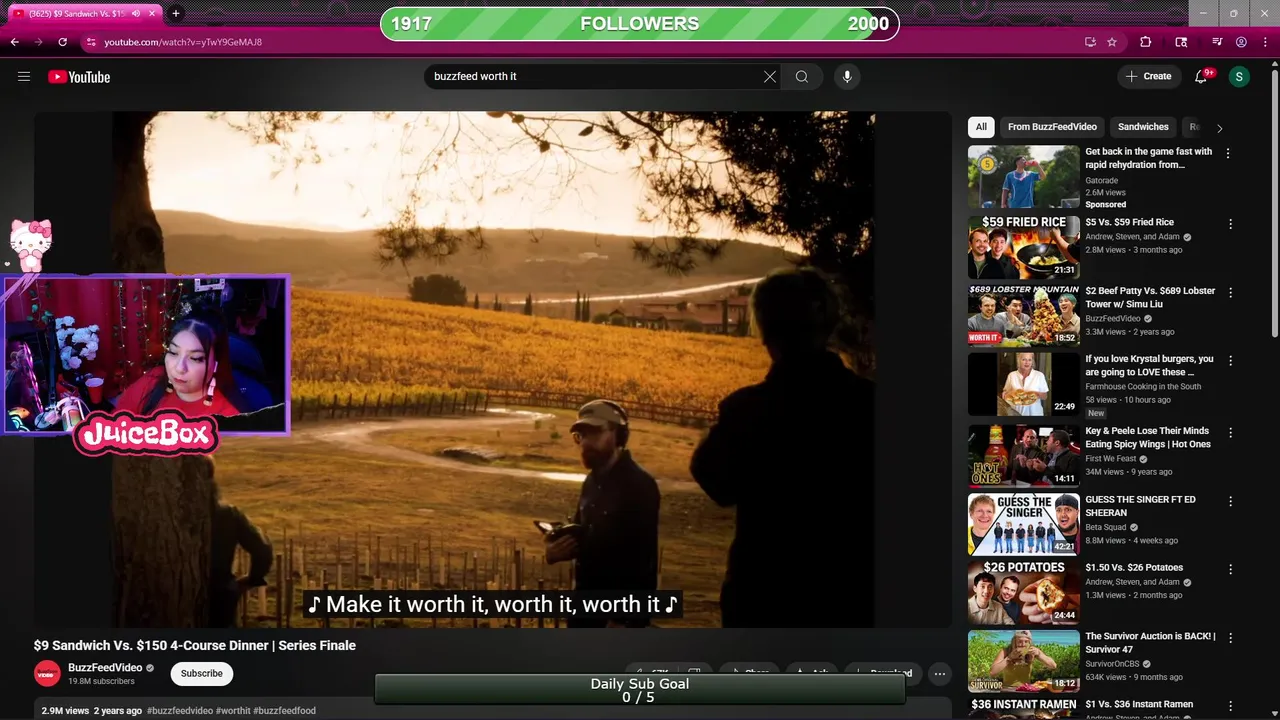Start voice search with the microphone

click(x=847, y=76)
